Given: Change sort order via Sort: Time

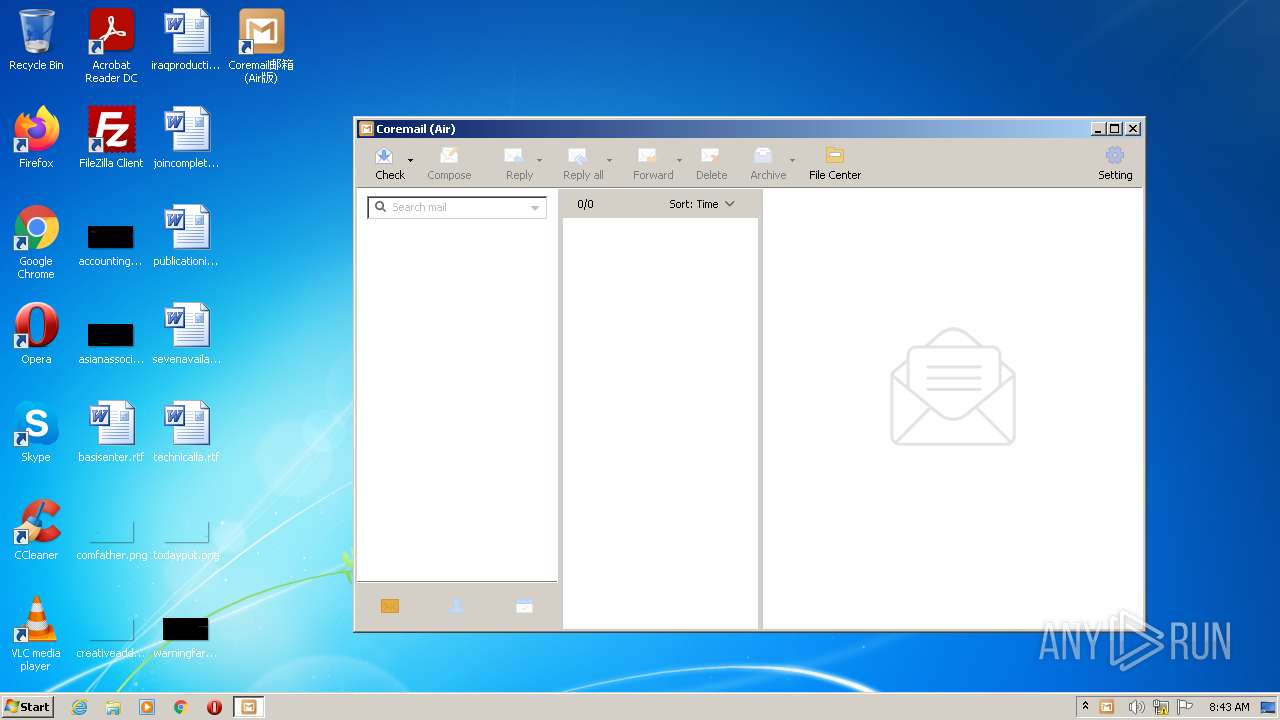Looking at the screenshot, I should pos(701,204).
